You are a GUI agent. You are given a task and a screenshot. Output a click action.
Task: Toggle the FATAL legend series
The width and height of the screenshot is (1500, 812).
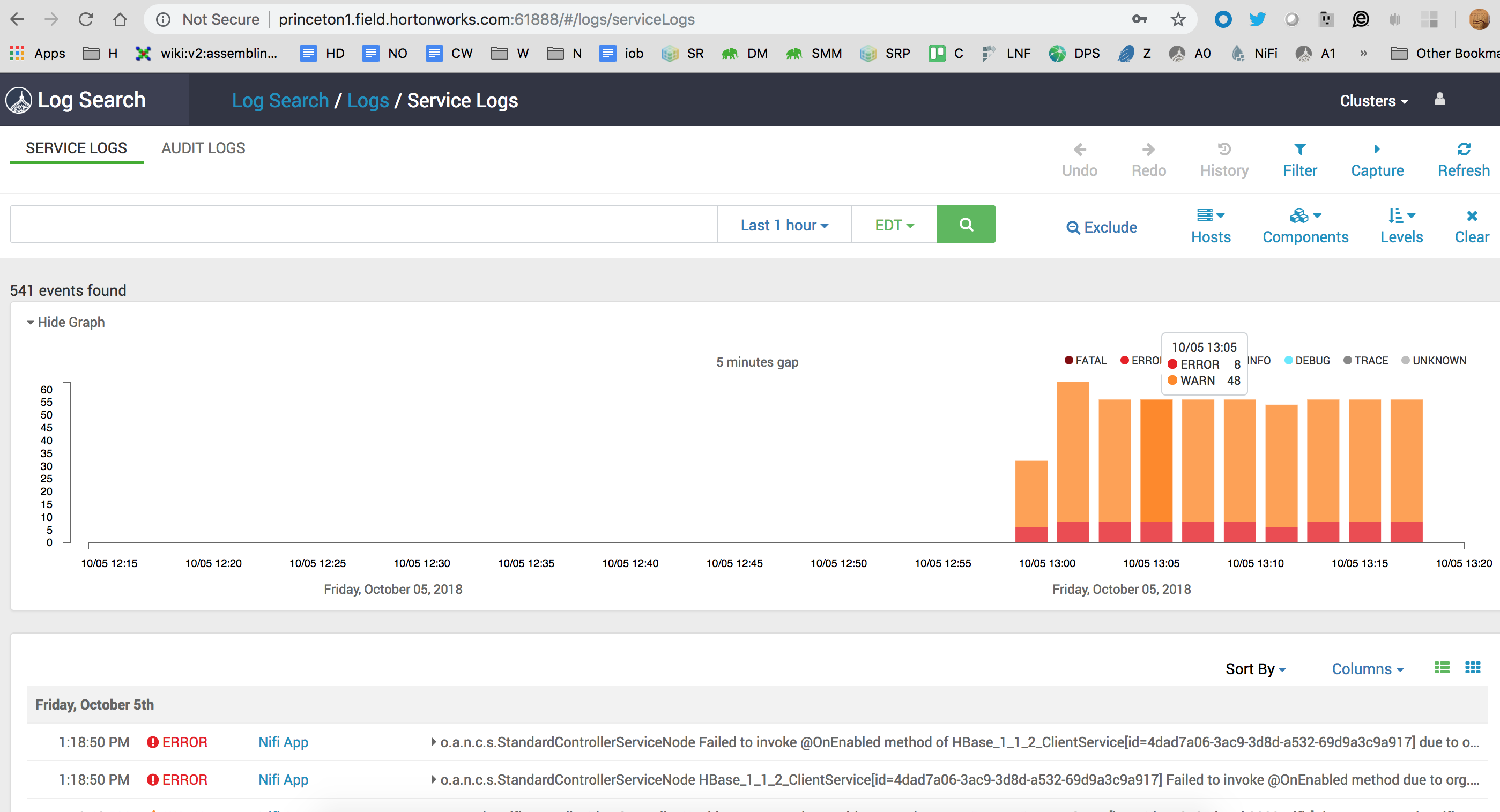[x=1085, y=360]
